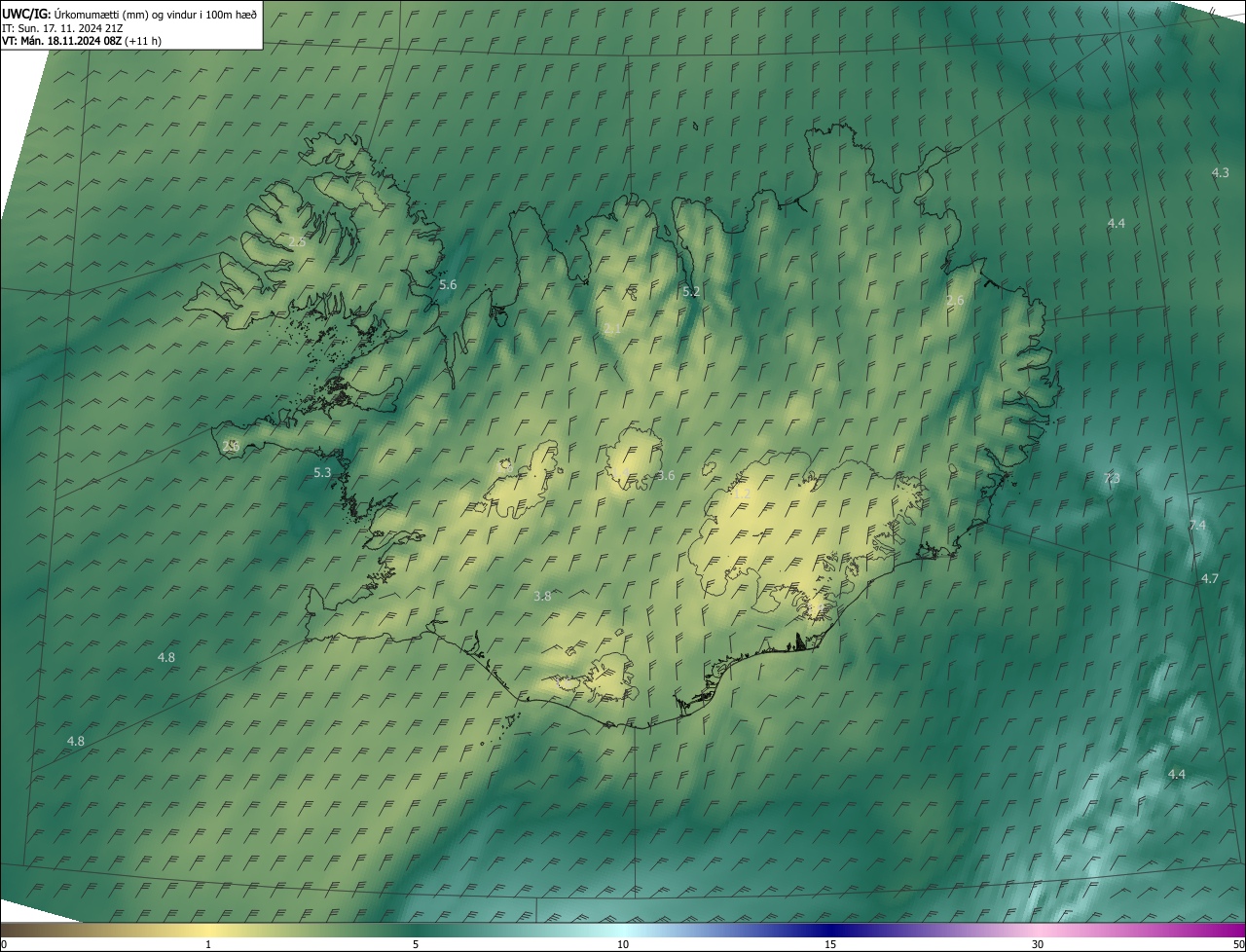Click the 7.3 value off the east coast
Screen dimensions: 1246x952
tap(1112, 478)
